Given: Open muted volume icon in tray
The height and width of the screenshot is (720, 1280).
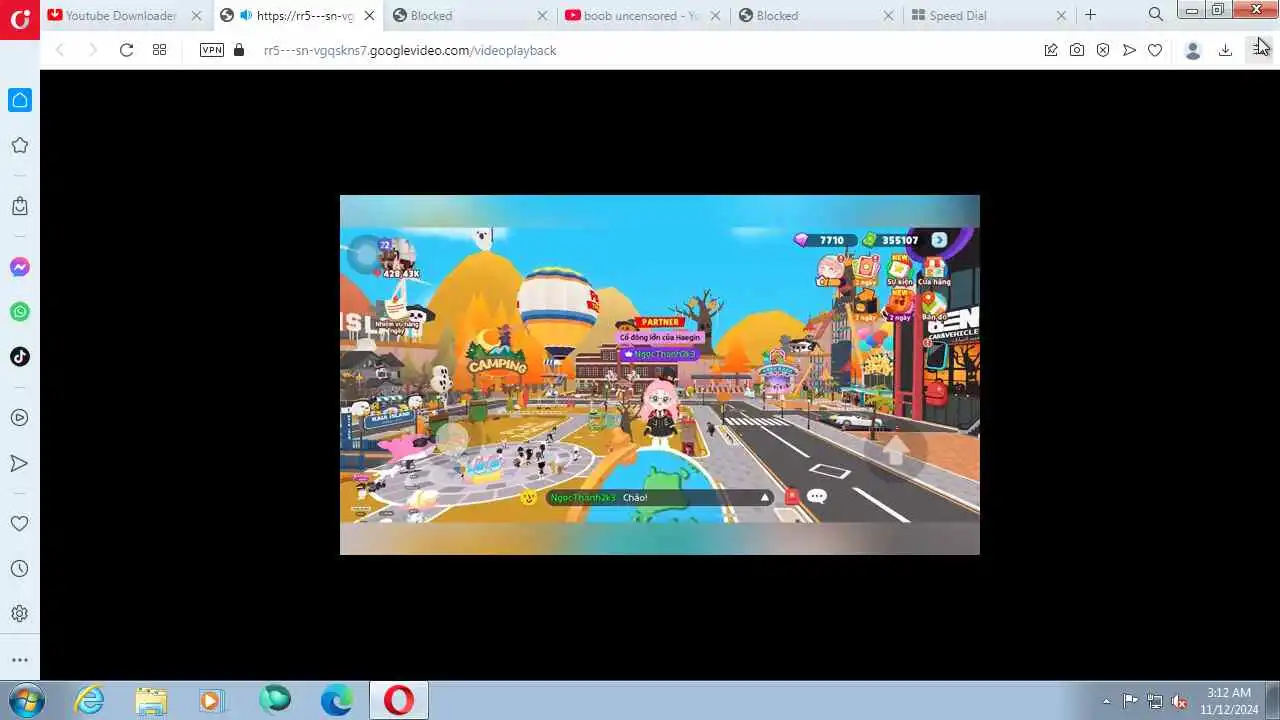Looking at the screenshot, I should click(1180, 701).
